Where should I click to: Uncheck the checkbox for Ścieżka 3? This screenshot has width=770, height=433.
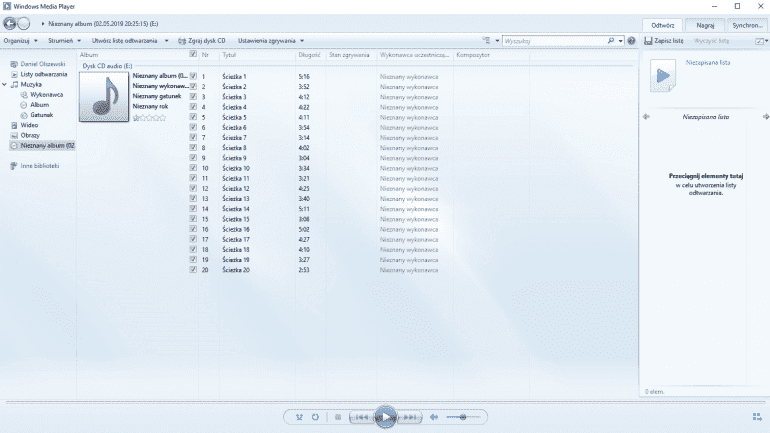pos(193,97)
